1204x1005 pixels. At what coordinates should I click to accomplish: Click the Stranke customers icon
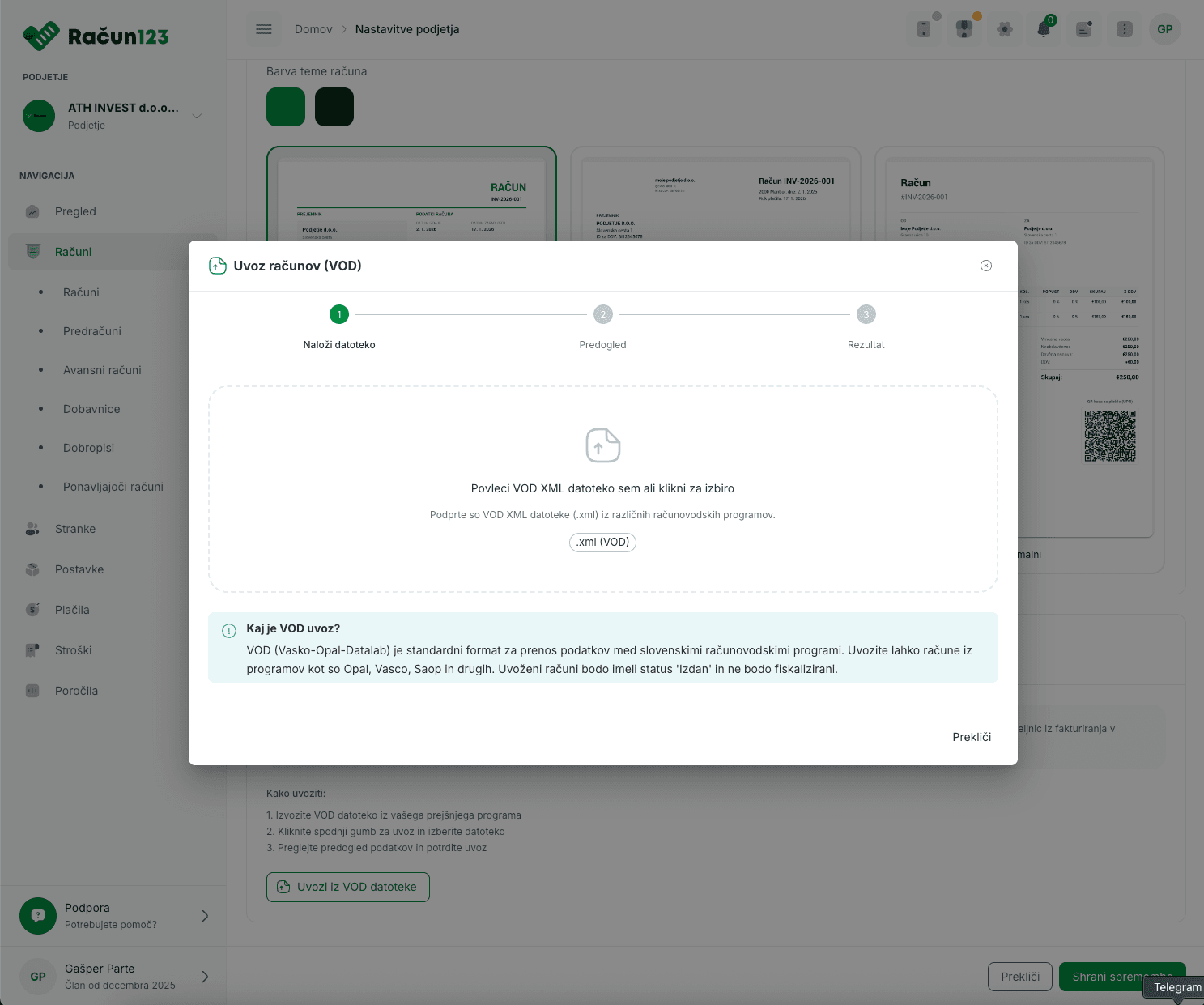tap(32, 529)
